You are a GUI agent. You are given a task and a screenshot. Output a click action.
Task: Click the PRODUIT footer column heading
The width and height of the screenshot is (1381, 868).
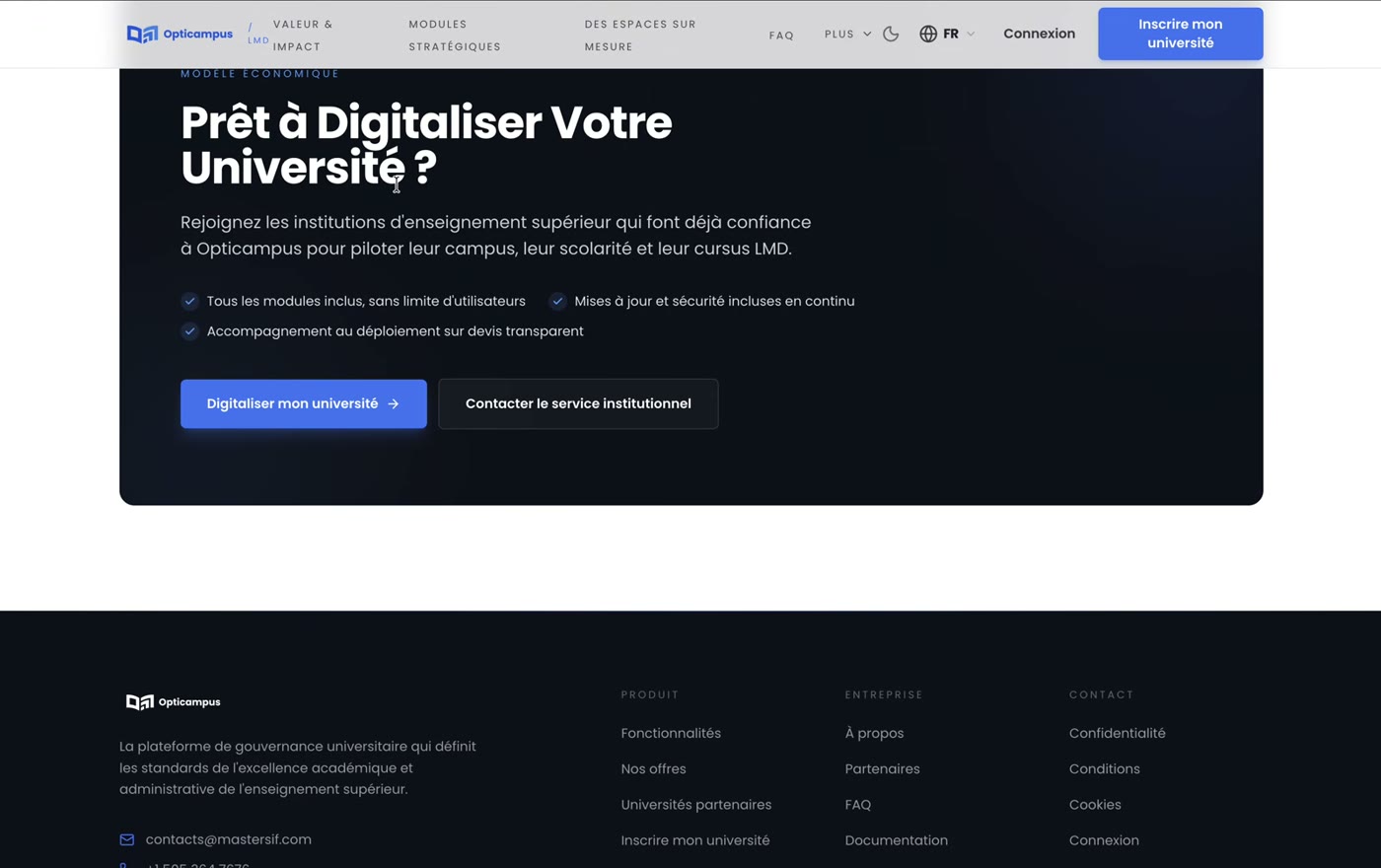click(650, 694)
